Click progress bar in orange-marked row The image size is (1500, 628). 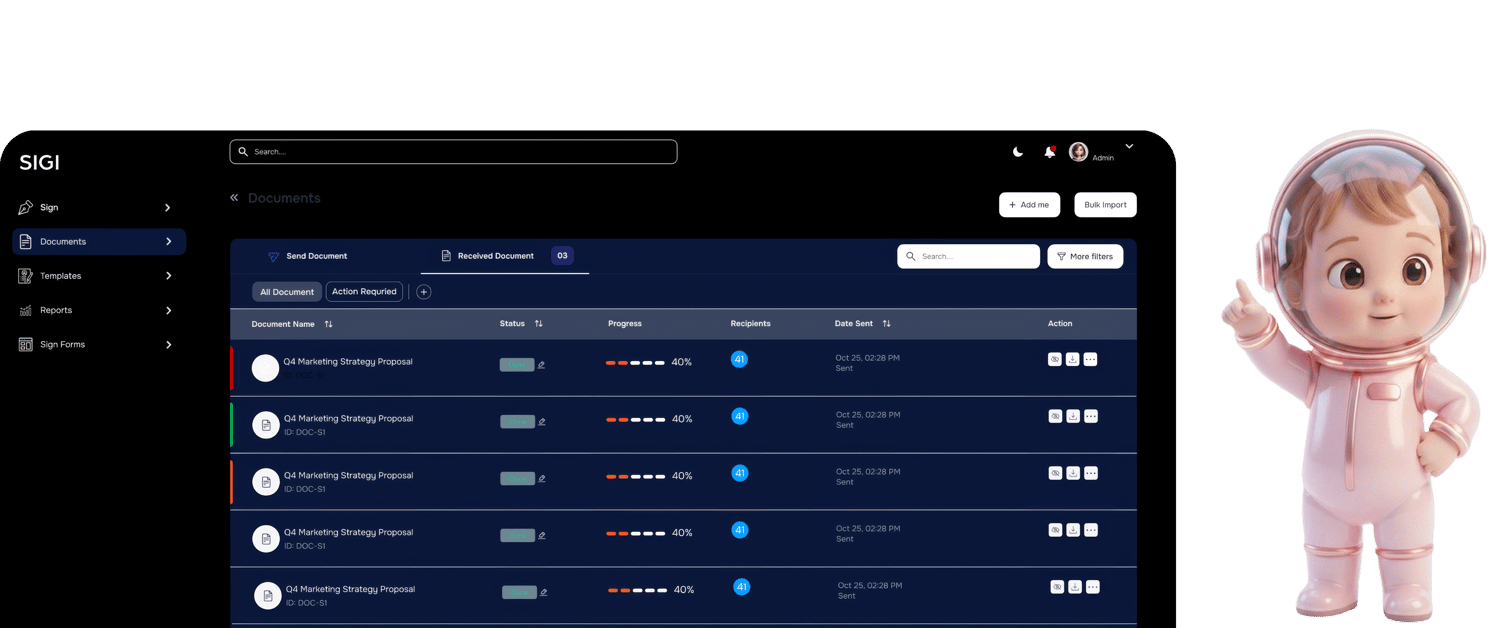[635, 477]
